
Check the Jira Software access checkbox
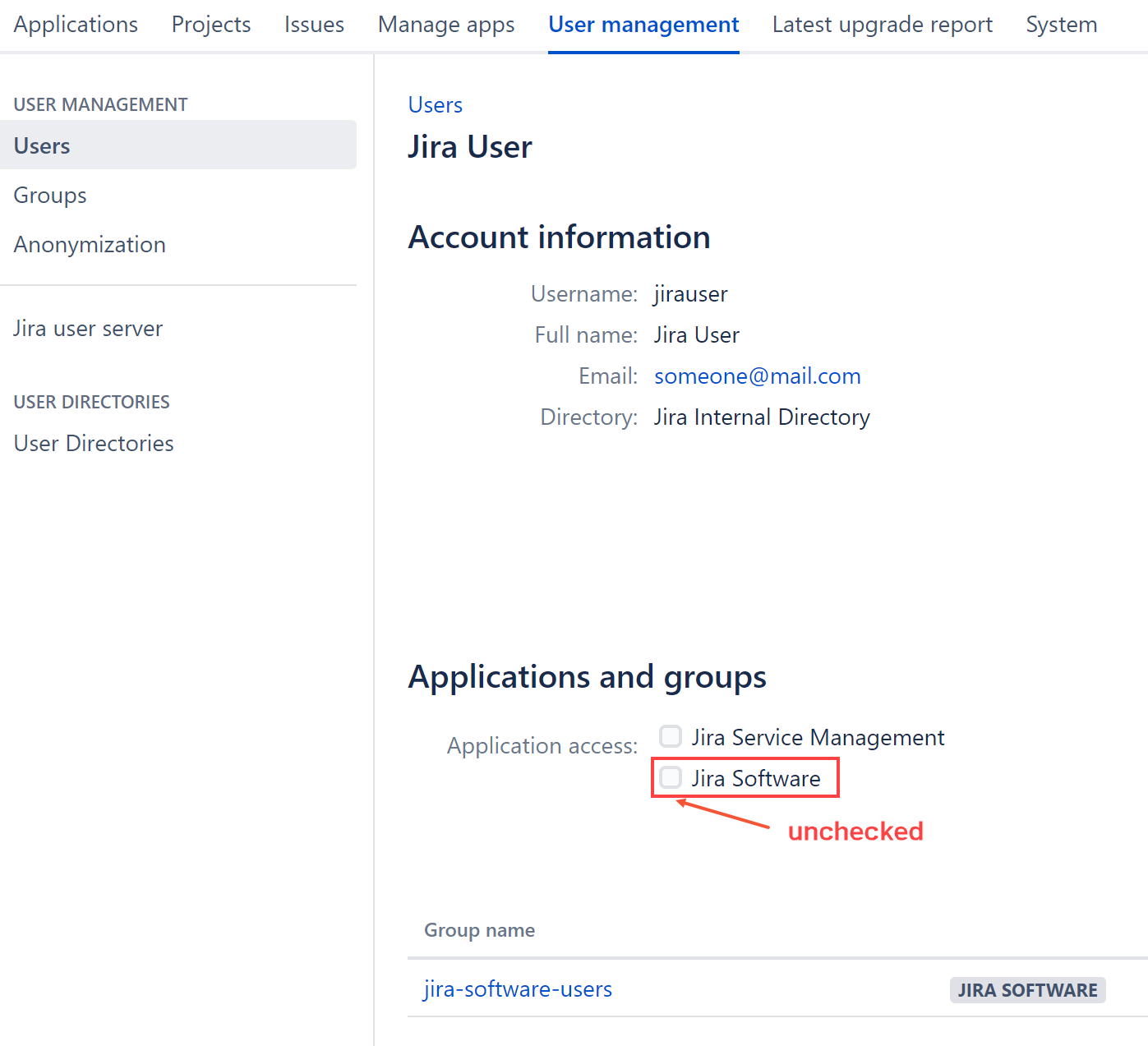pos(671,777)
